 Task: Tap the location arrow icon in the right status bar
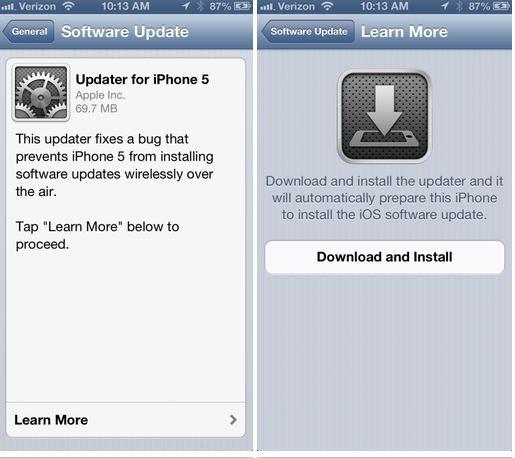point(445,6)
